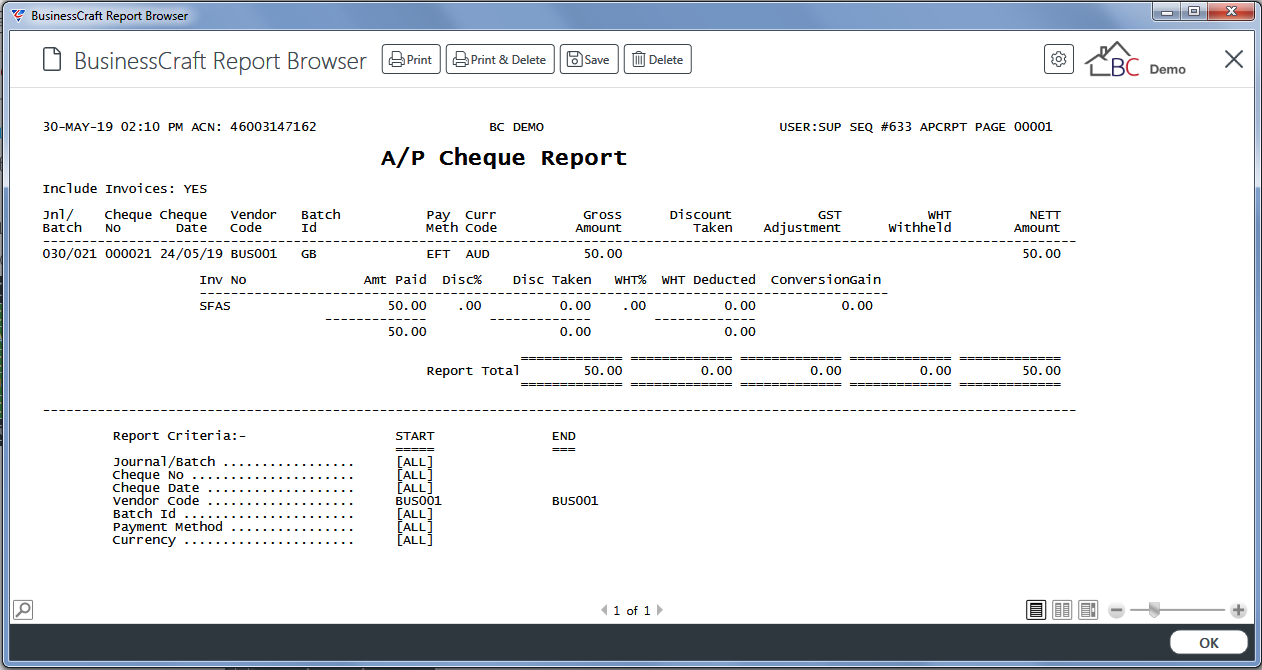The width and height of the screenshot is (1262, 670).
Task: Click the app icon in the title bar
Action: pyautogui.click(x=18, y=15)
